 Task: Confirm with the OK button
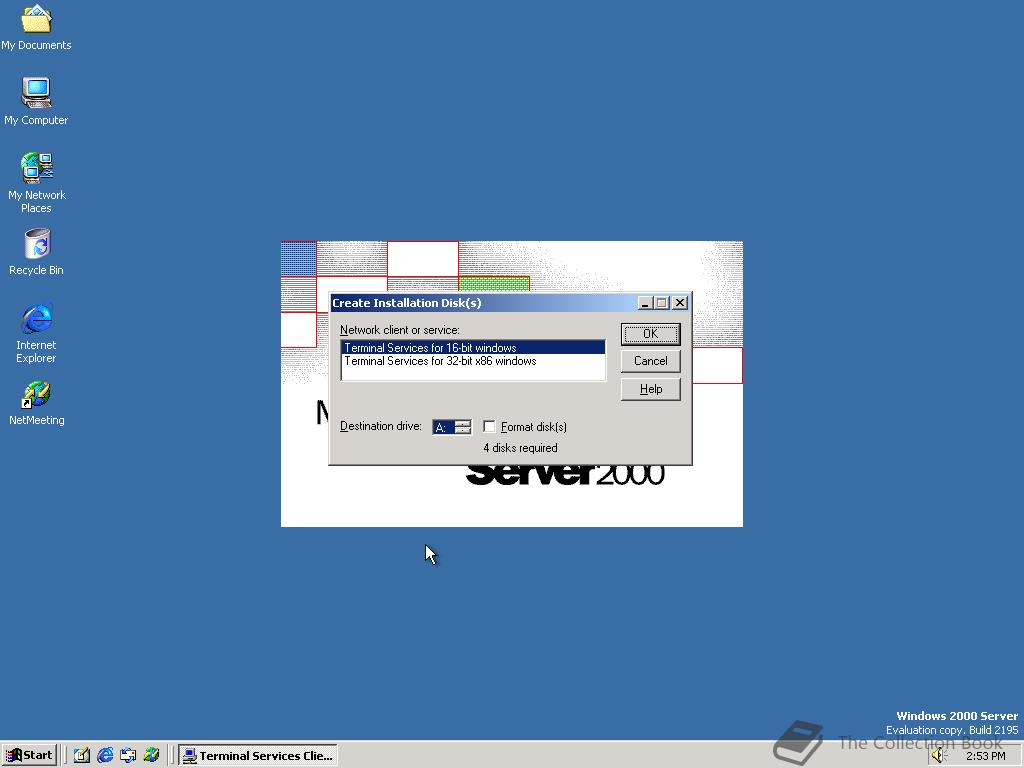(x=650, y=334)
